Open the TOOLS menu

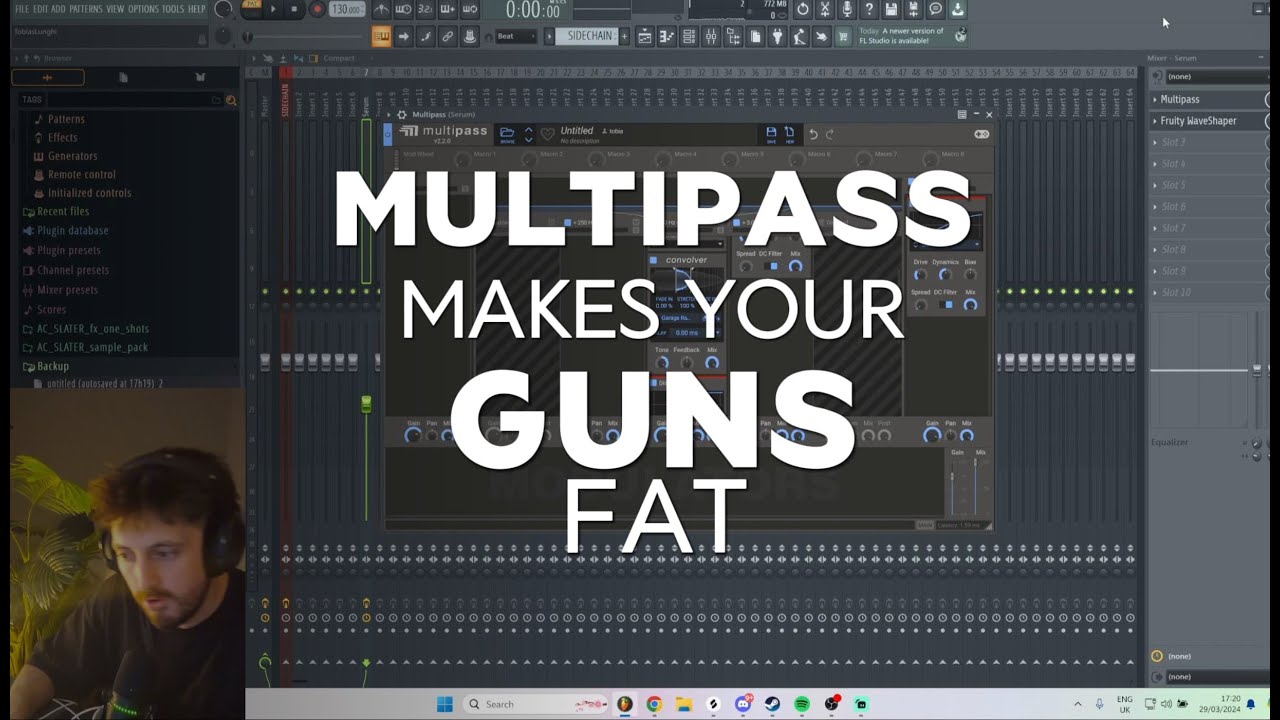point(173,9)
